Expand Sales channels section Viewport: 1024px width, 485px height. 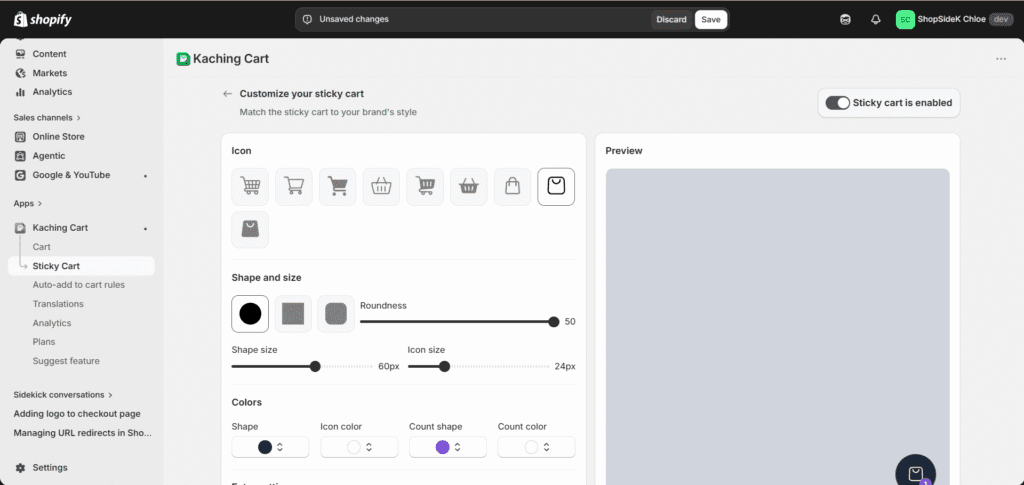[x=47, y=117]
